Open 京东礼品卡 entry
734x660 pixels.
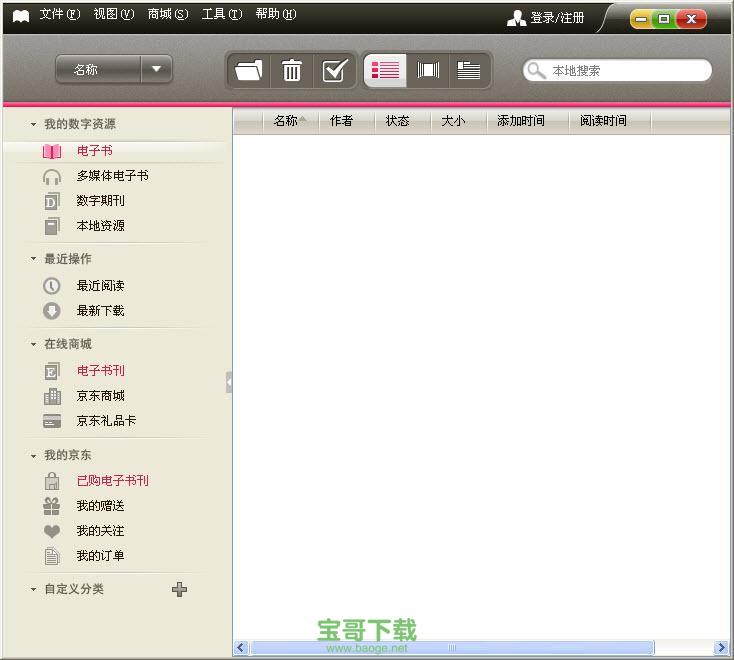tap(107, 421)
